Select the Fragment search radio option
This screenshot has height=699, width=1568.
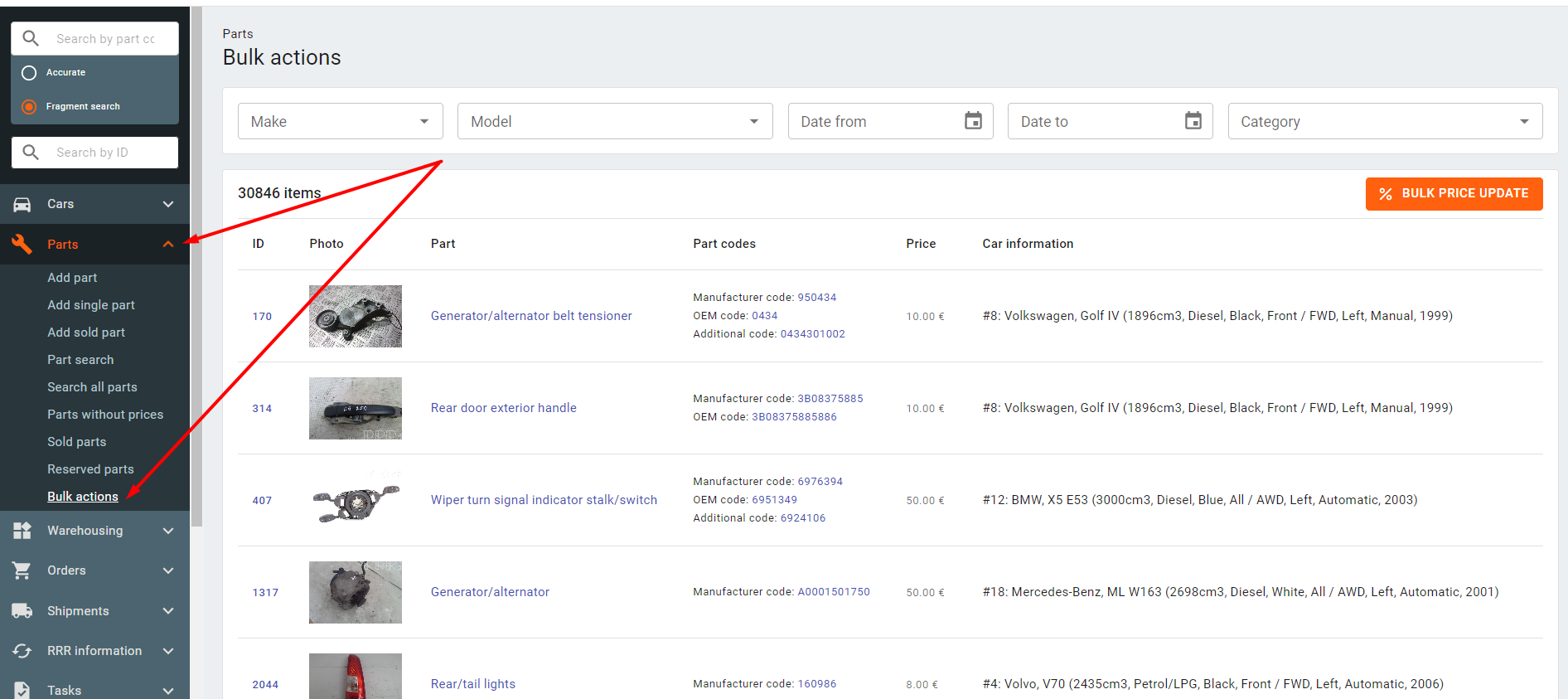pyautogui.click(x=29, y=107)
